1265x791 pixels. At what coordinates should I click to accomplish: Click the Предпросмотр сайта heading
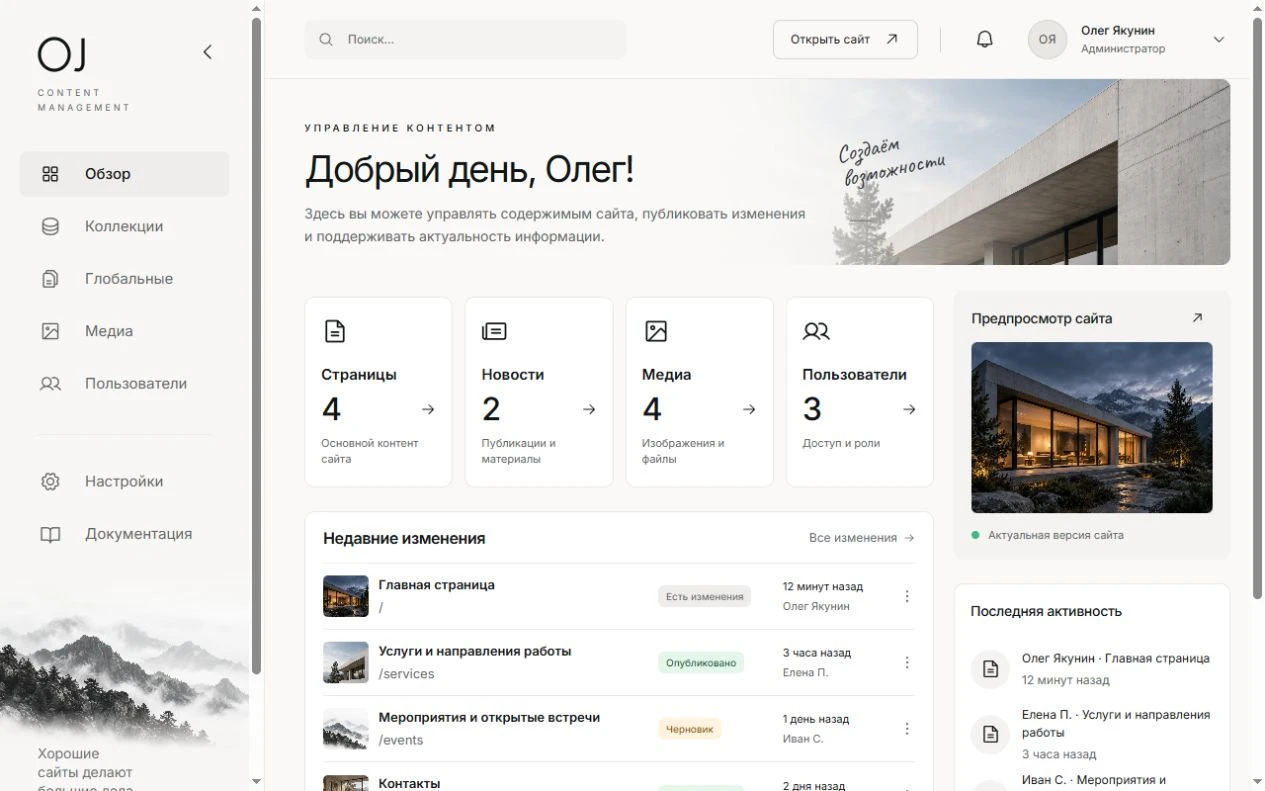1041,319
